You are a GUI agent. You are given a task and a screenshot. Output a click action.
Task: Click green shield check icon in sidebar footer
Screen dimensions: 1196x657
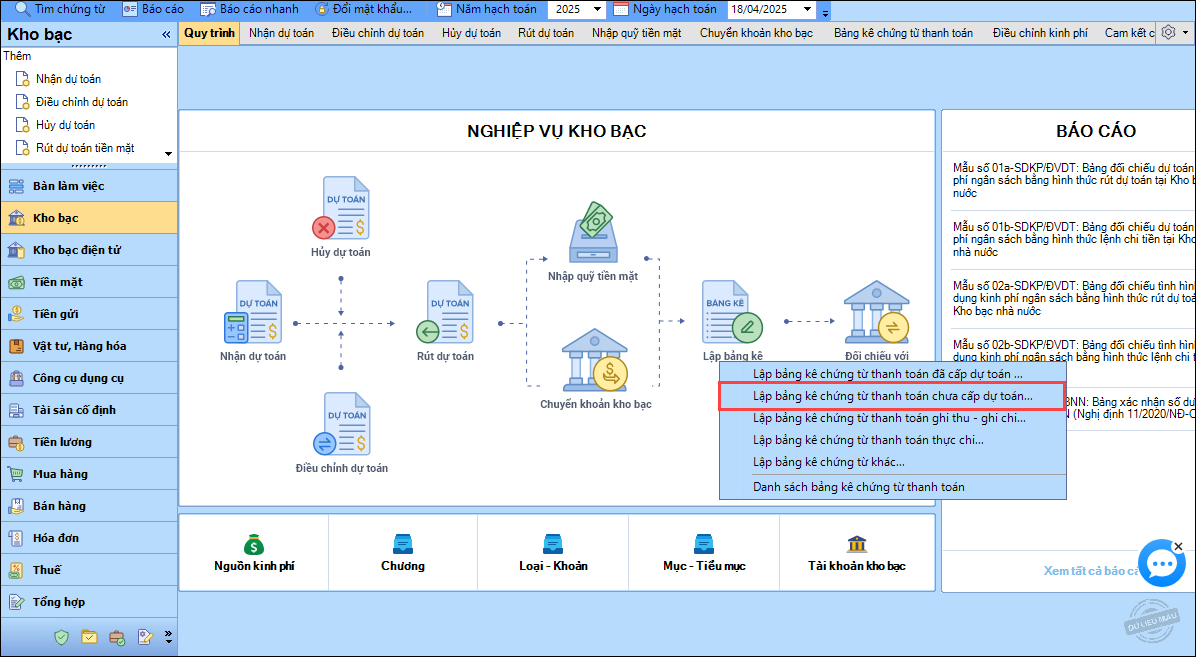coord(62,636)
